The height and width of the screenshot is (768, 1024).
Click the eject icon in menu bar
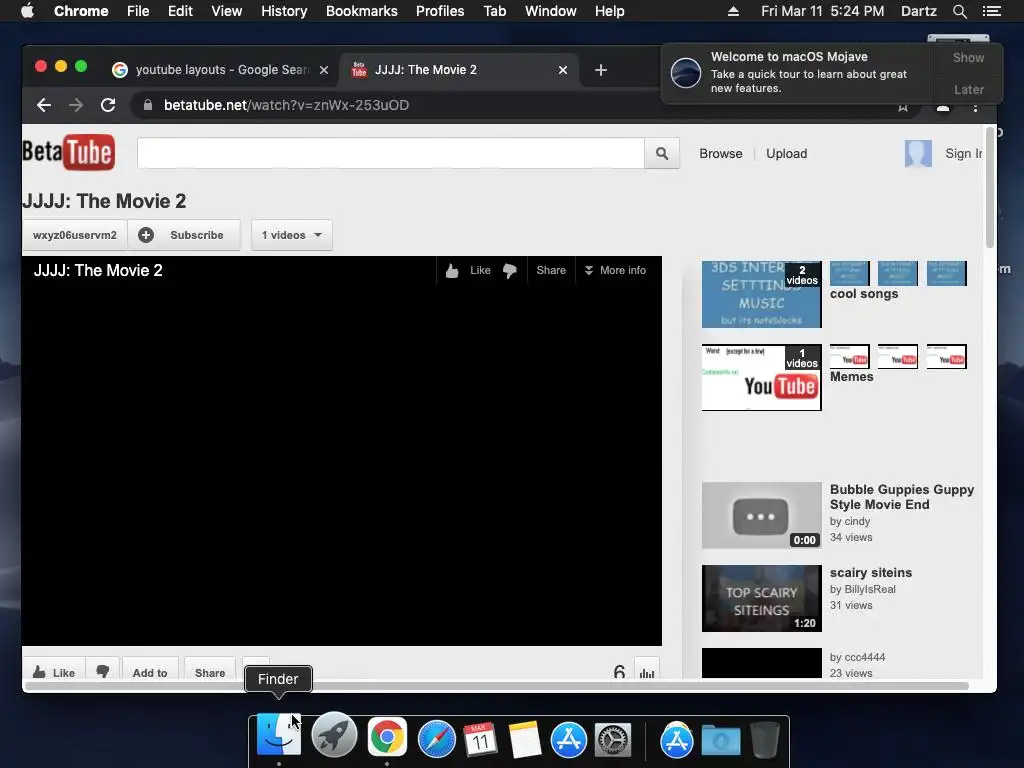pos(733,11)
